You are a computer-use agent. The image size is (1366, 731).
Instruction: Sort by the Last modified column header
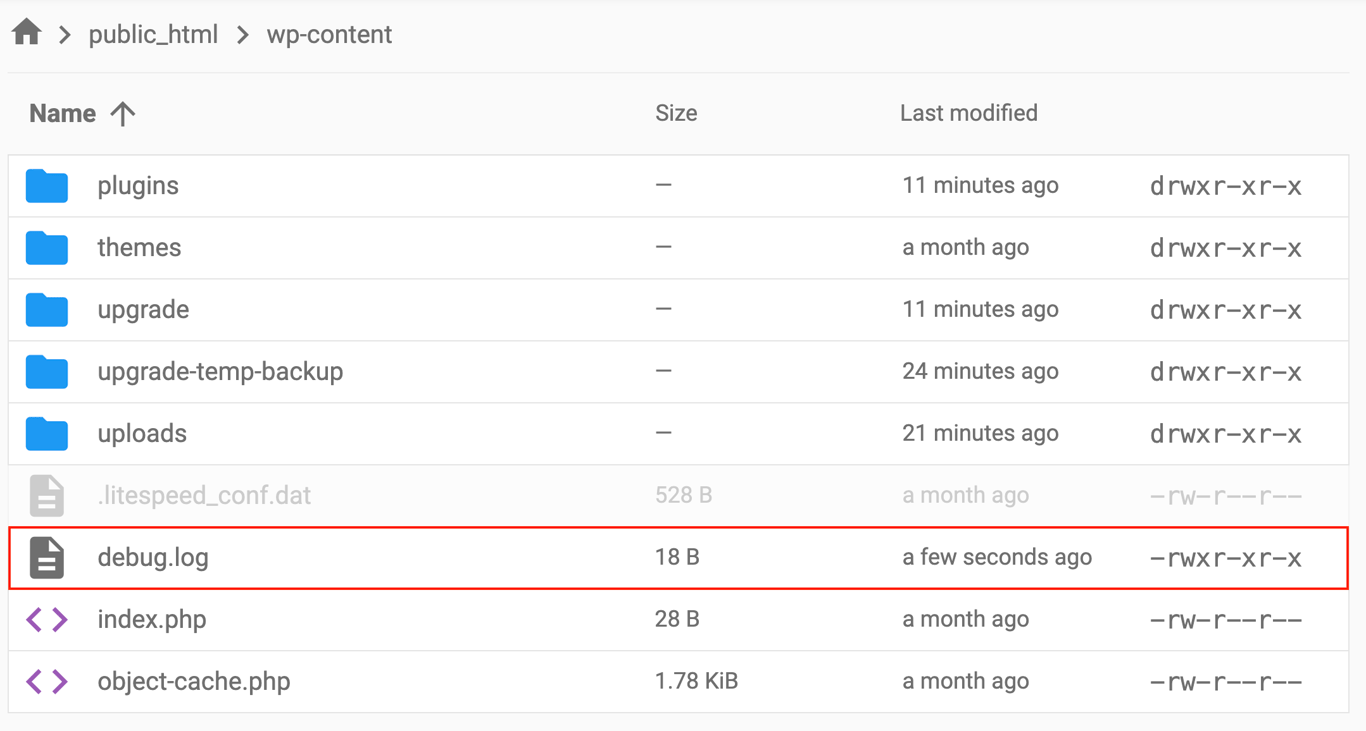coord(968,113)
